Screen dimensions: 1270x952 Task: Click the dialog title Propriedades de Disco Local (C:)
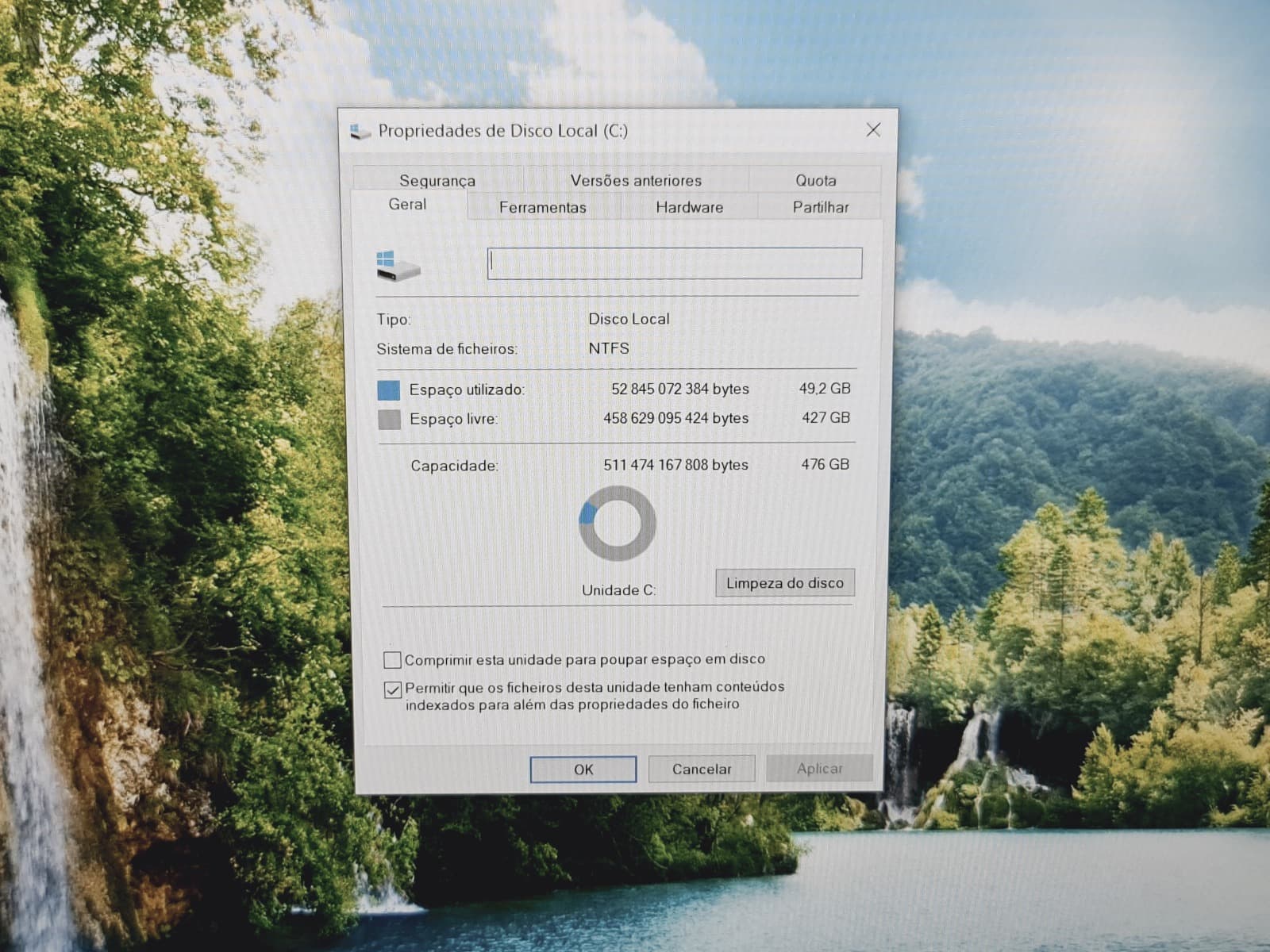(503, 131)
